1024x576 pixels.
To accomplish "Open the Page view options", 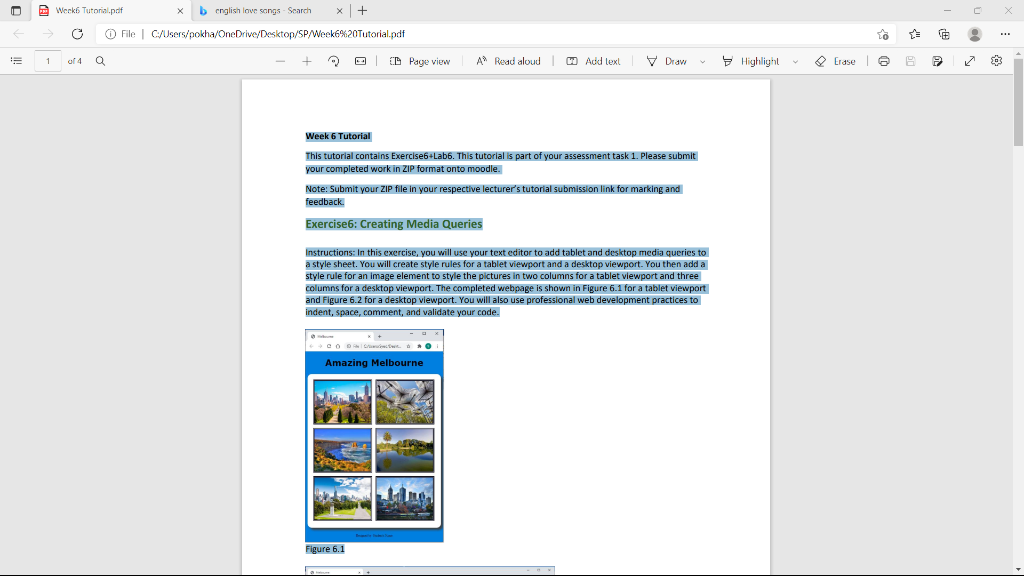I will tap(420, 61).
